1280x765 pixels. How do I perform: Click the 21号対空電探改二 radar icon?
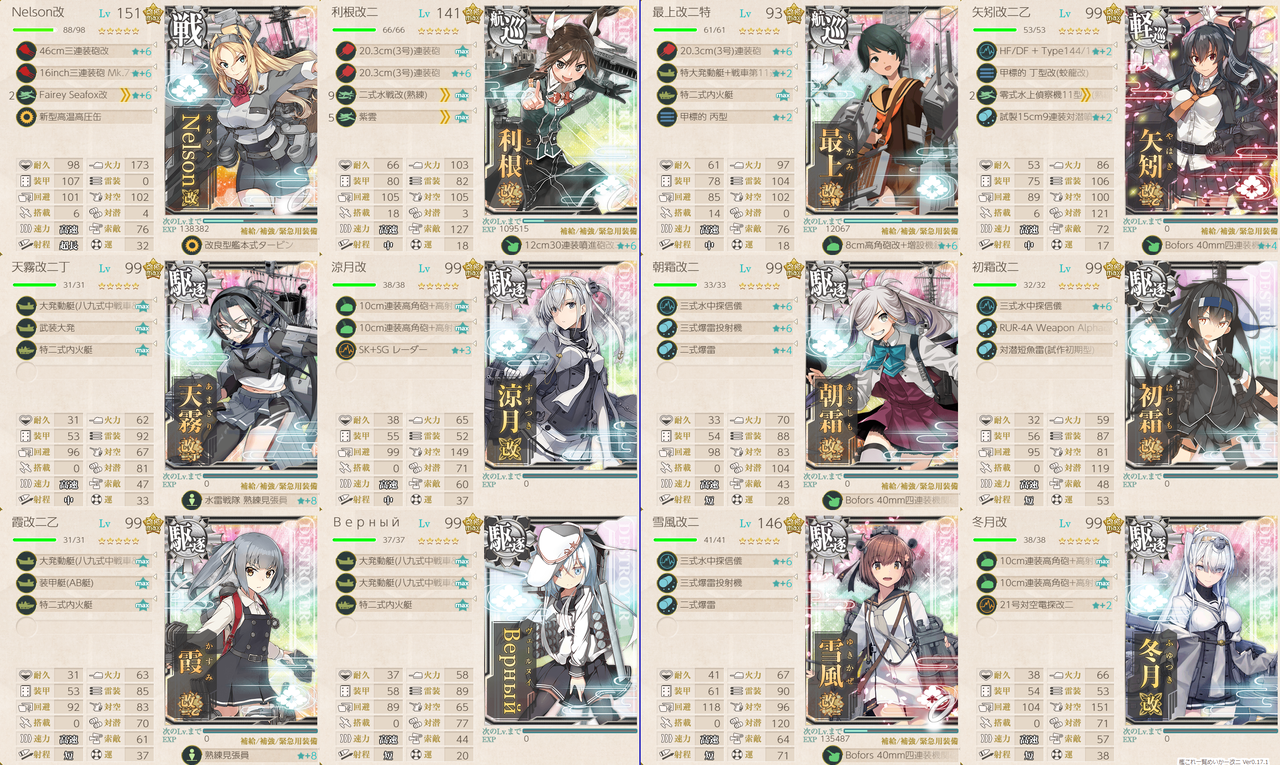tap(985, 605)
